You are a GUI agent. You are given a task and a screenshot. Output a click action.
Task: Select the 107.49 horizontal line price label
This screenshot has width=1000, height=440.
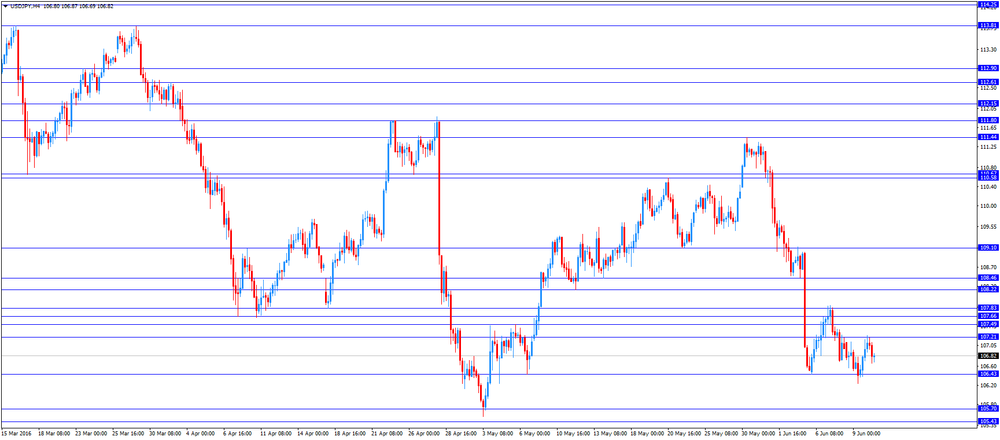point(988,325)
